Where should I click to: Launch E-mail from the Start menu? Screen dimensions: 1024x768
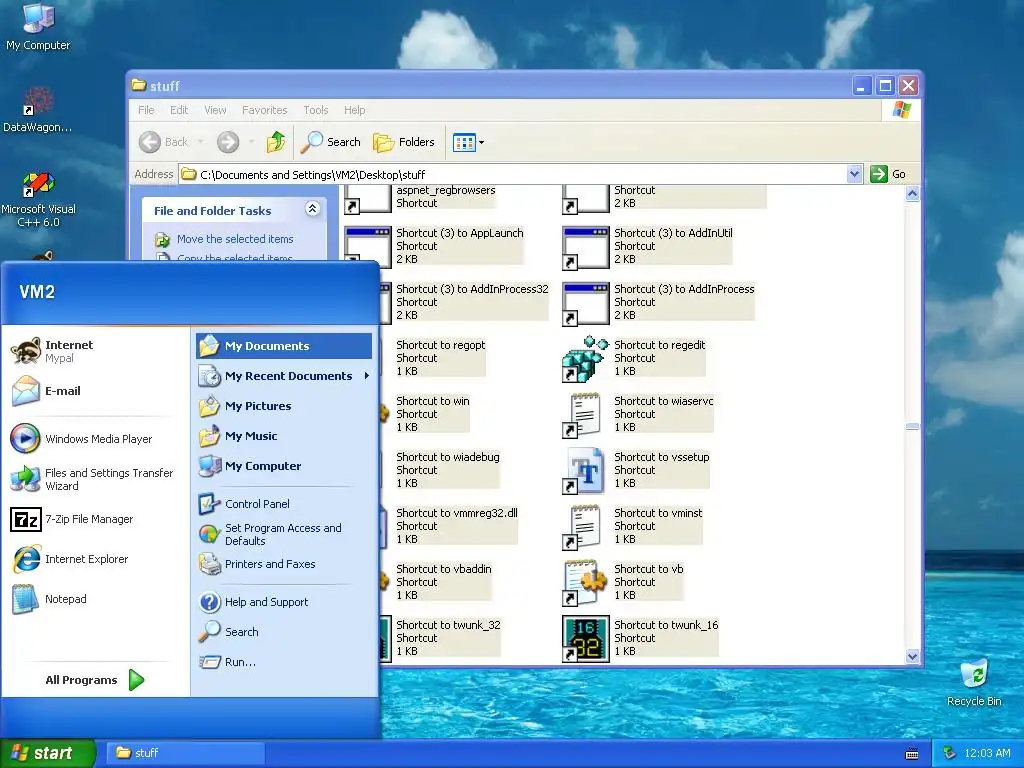tap(46, 391)
